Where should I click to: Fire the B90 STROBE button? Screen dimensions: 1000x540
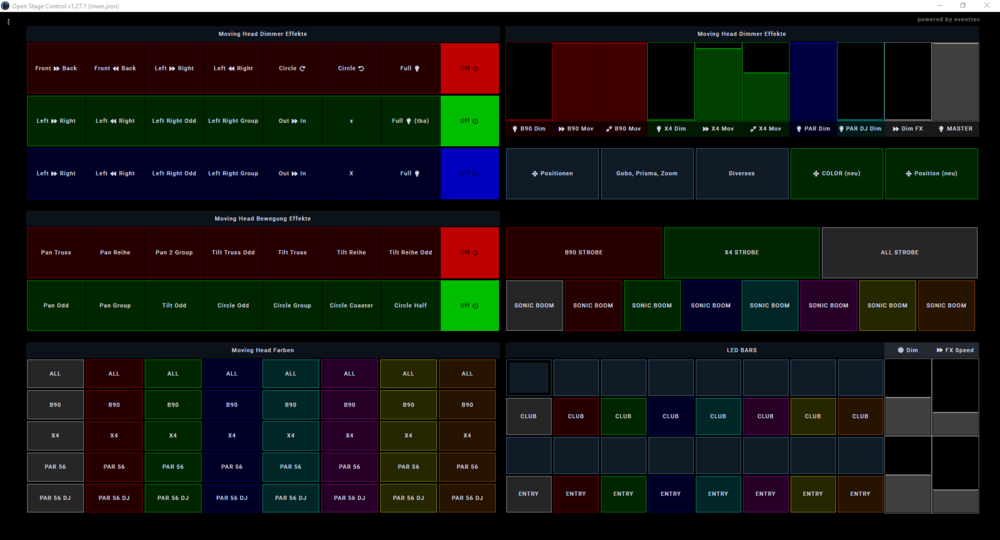coord(584,252)
